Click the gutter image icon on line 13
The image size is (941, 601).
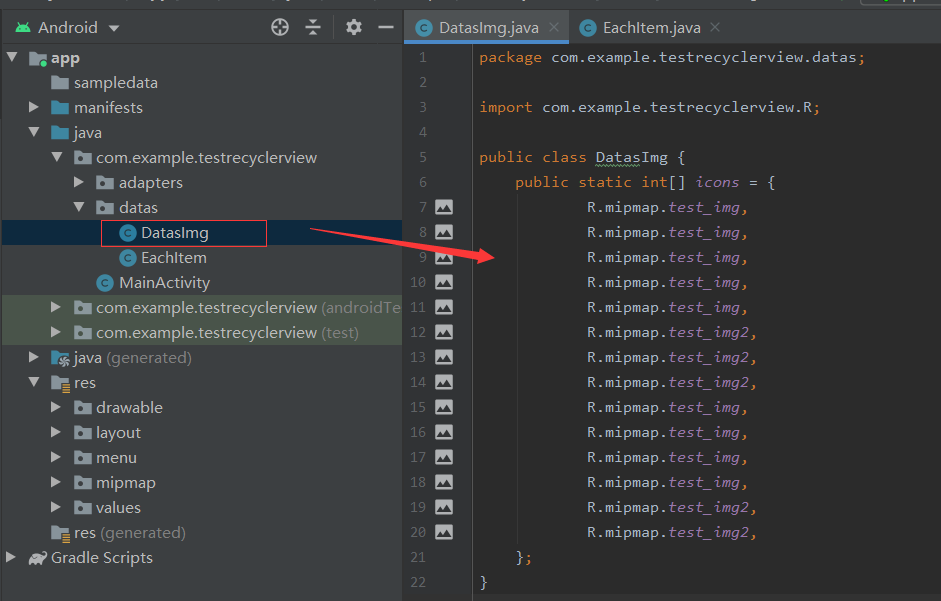(x=443, y=357)
